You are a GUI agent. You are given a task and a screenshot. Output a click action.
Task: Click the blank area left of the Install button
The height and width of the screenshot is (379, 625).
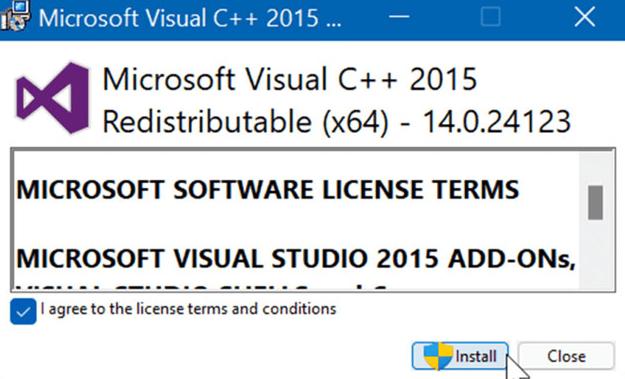point(207,356)
